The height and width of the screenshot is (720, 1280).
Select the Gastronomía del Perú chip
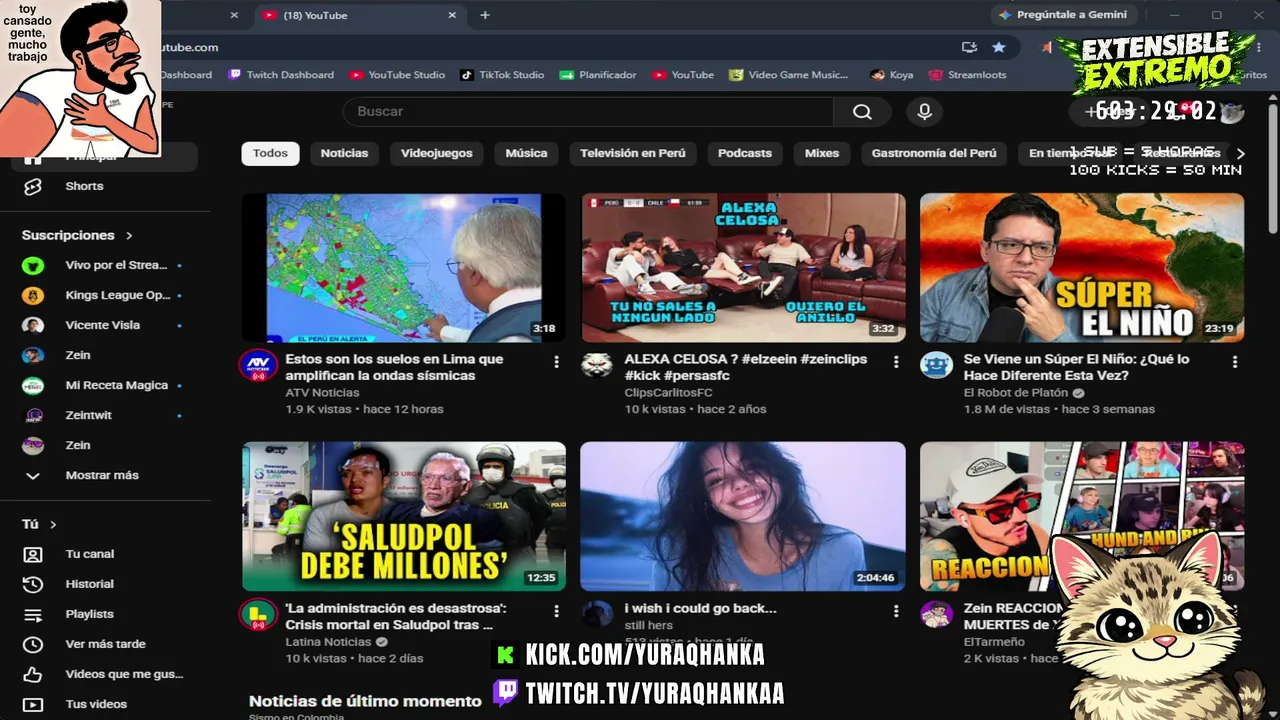point(934,153)
